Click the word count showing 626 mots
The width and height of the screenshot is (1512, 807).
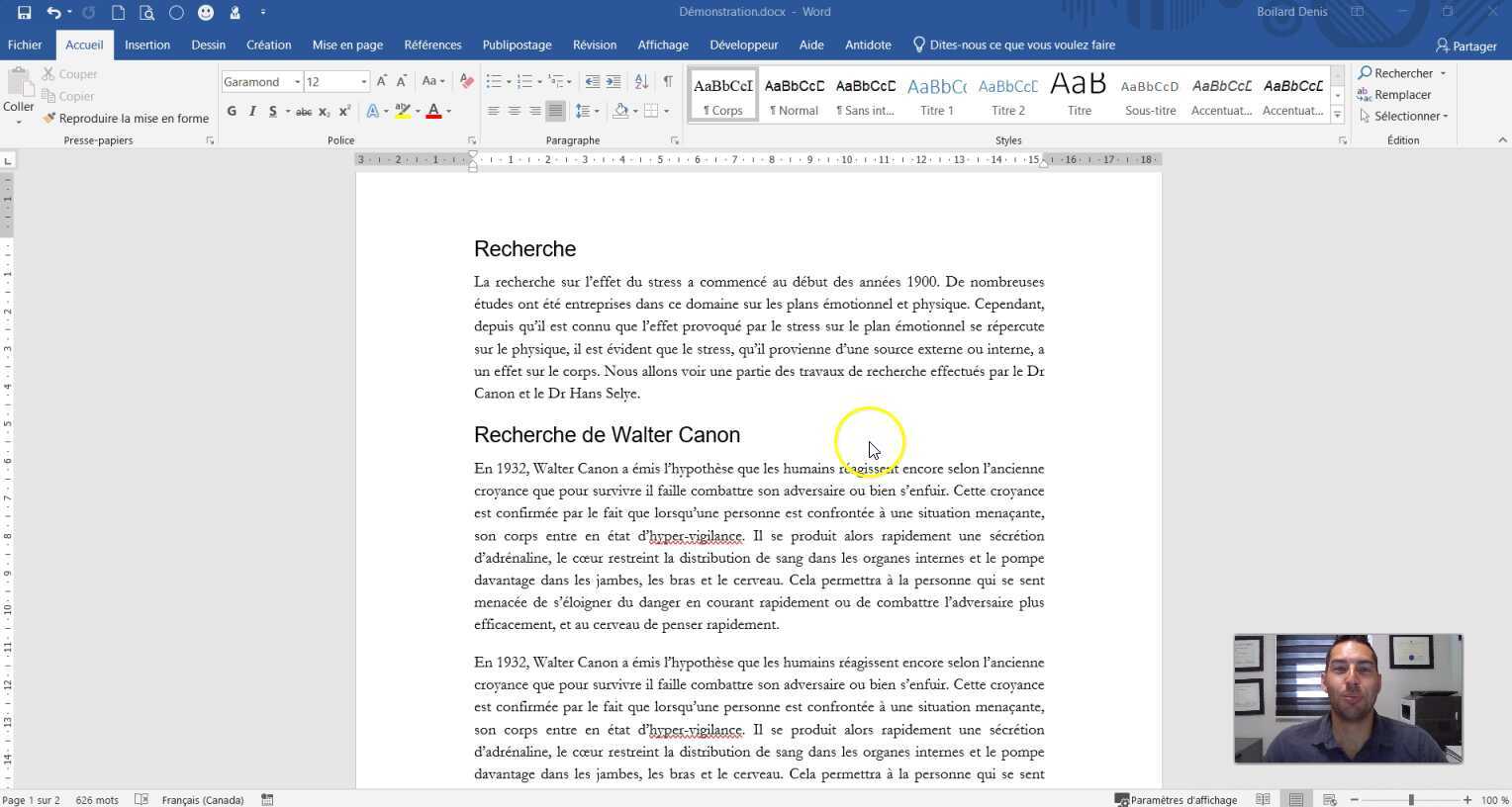coord(97,800)
